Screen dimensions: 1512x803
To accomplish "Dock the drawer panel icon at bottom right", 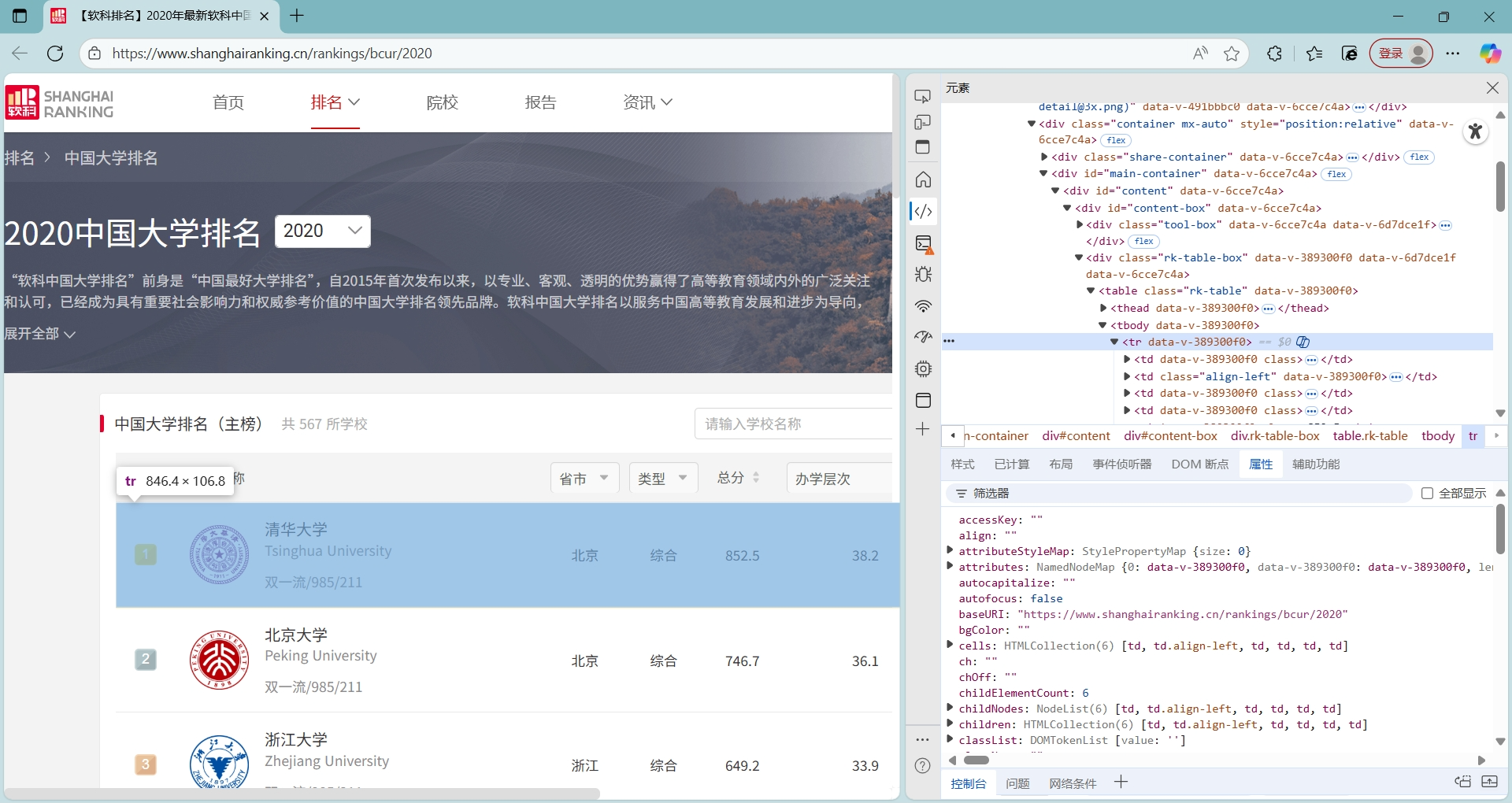I will click(x=1489, y=782).
